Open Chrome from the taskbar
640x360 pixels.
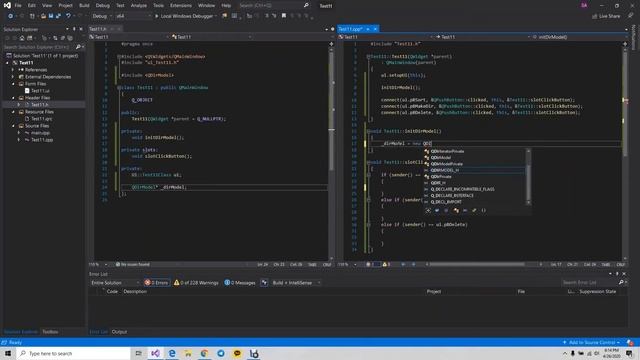(204, 353)
